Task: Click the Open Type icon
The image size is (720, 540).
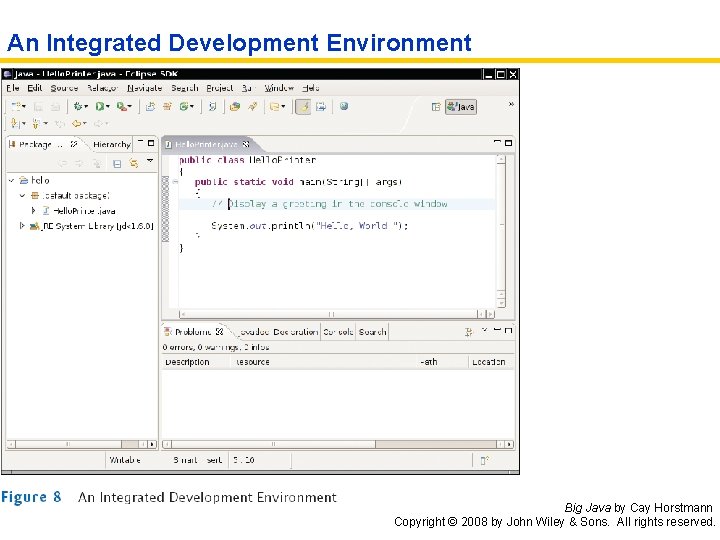Action: click(x=212, y=107)
